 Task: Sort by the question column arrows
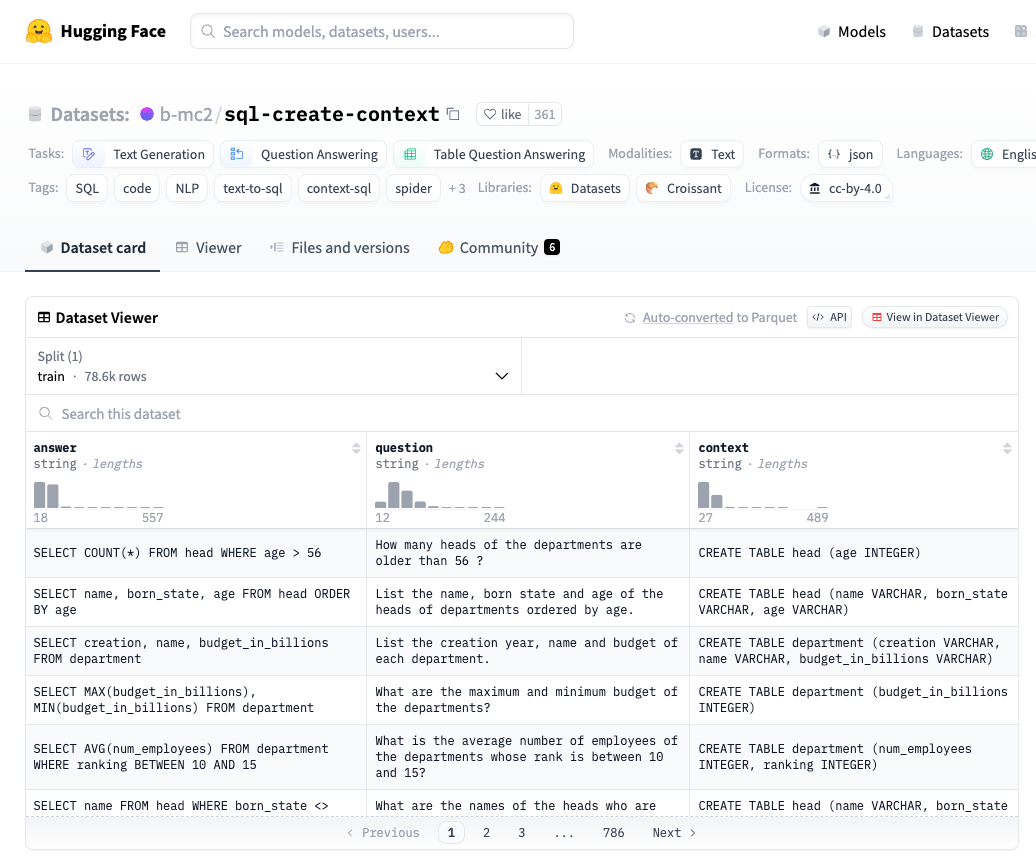[x=679, y=448]
